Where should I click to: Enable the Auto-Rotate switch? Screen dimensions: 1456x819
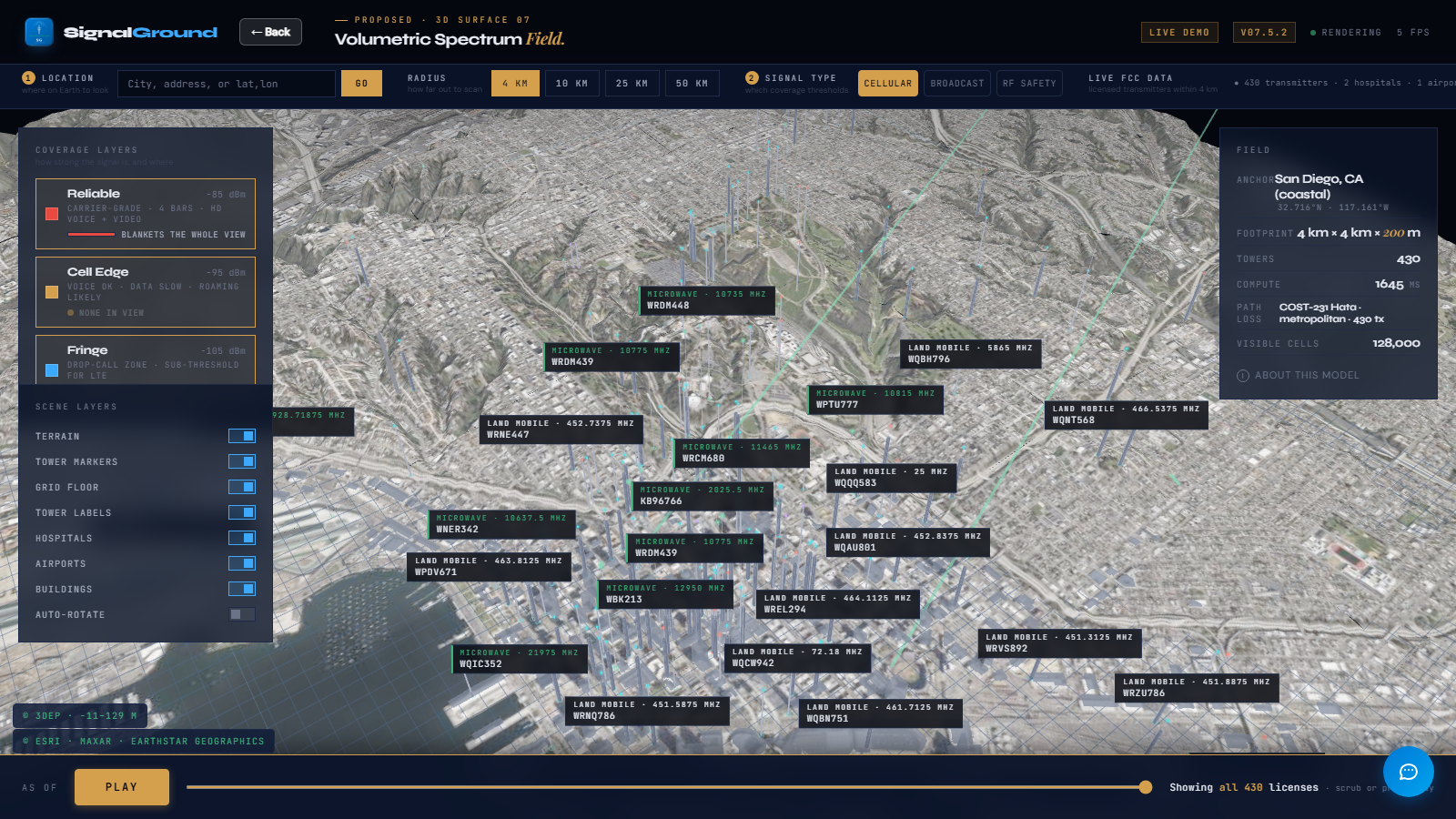click(x=242, y=614)
